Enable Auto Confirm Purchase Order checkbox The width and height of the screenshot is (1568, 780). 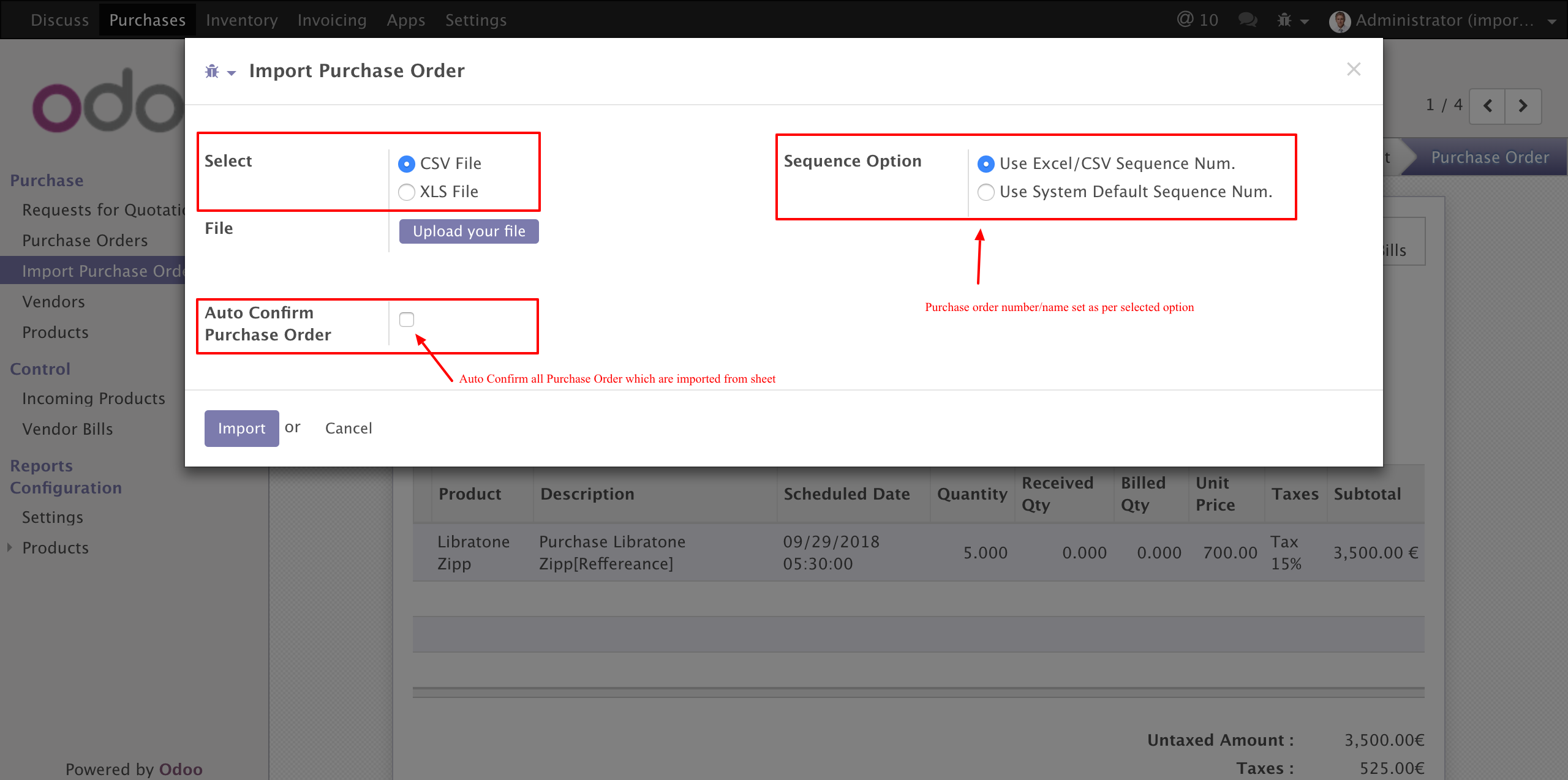(407, 320)
